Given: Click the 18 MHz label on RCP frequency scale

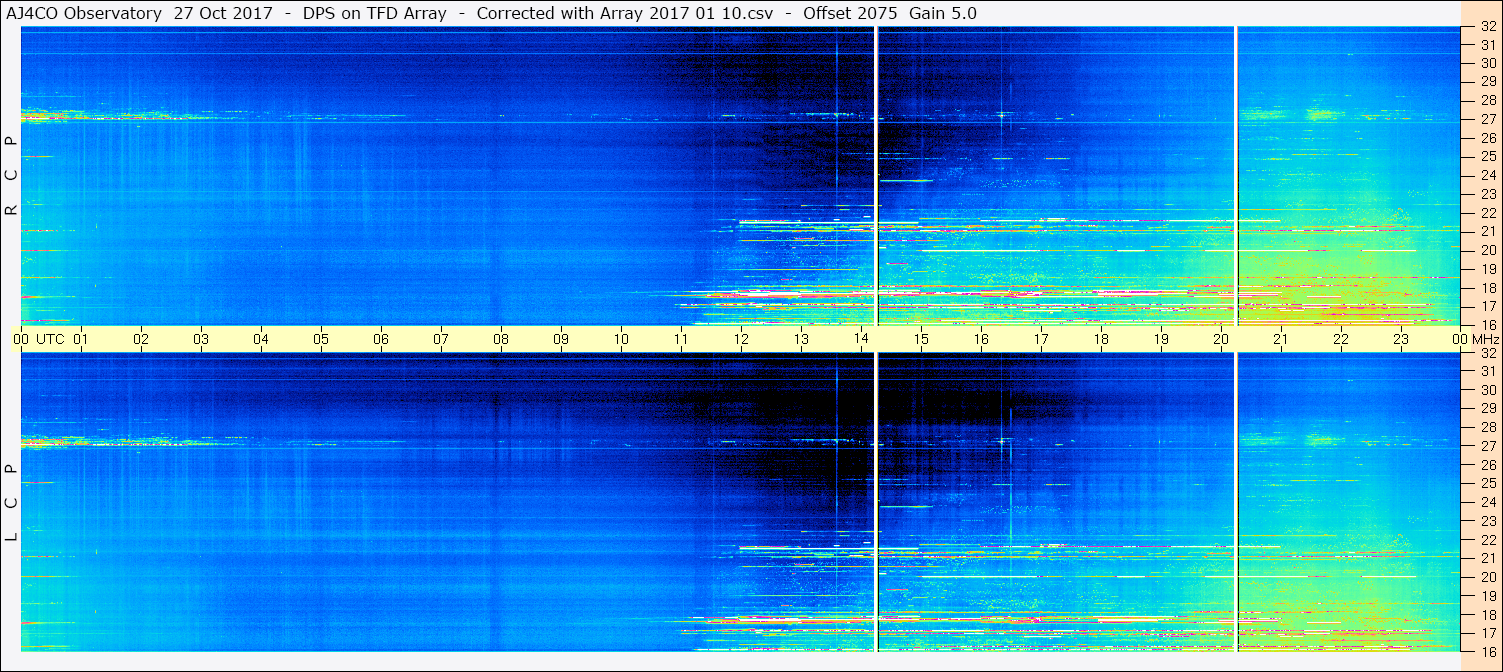Looking at the screenshot, I should tap(1487, 288).
